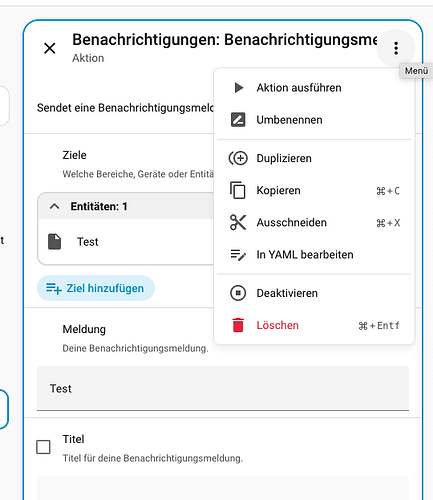This screenshot has width=433, height=500.
Task: Click the scissors icon for Ausschneiden
Action: click(x=238, y=222)
